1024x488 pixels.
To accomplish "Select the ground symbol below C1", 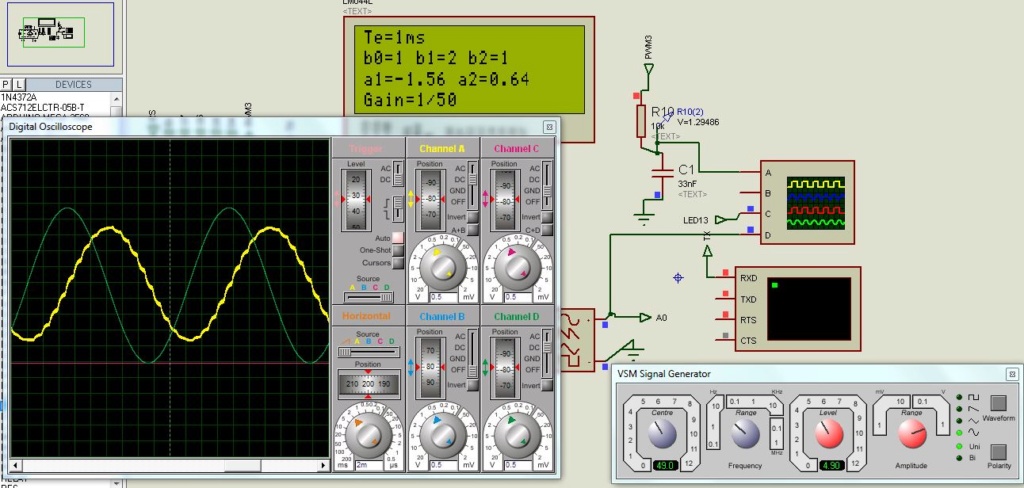I will tap(645, 219).
